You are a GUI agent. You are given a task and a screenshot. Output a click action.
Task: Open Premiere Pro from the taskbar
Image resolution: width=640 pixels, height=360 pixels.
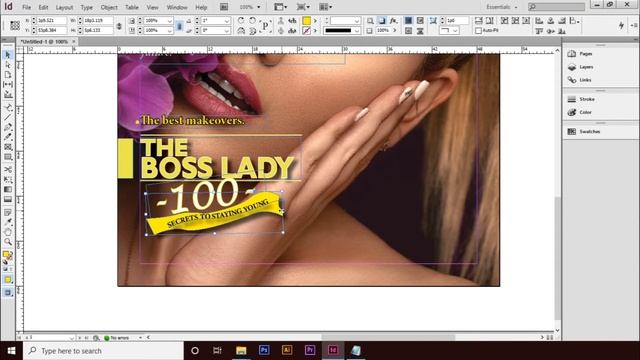(310, 350)
